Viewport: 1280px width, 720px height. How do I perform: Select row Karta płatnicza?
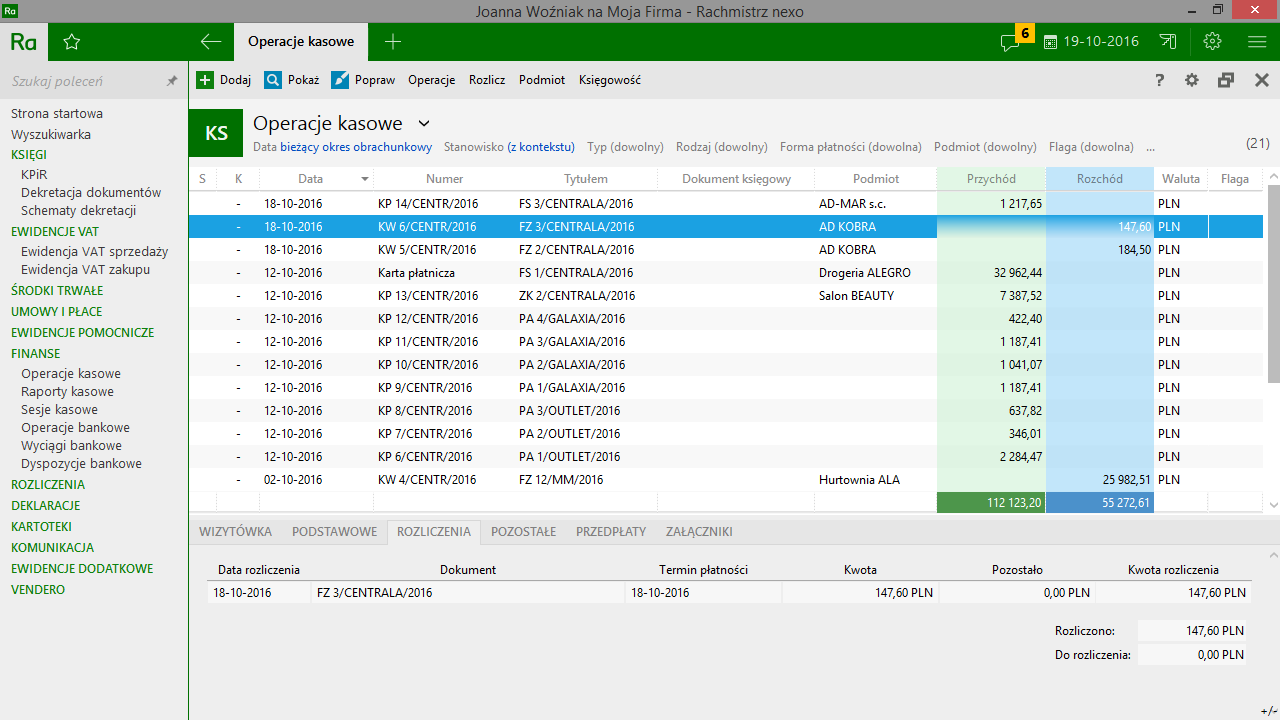click(x=725, y=272)
